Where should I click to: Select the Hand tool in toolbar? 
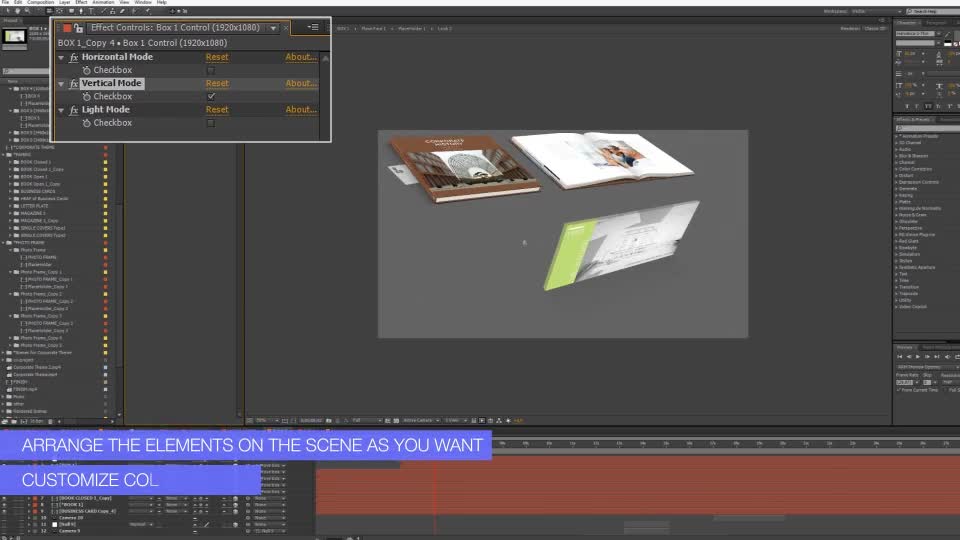tap(17, 10)
